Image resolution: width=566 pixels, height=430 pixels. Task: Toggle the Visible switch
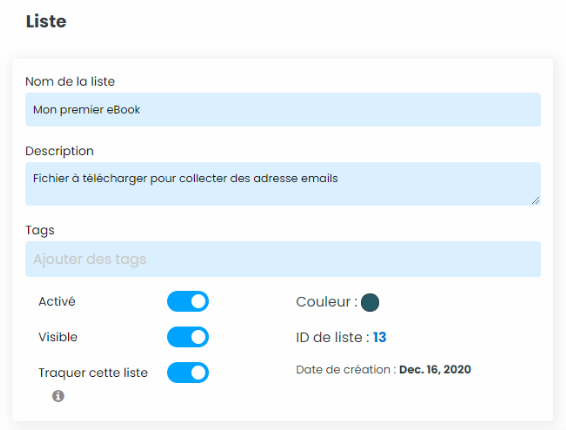pyautogui.click(x=188, y=337)
